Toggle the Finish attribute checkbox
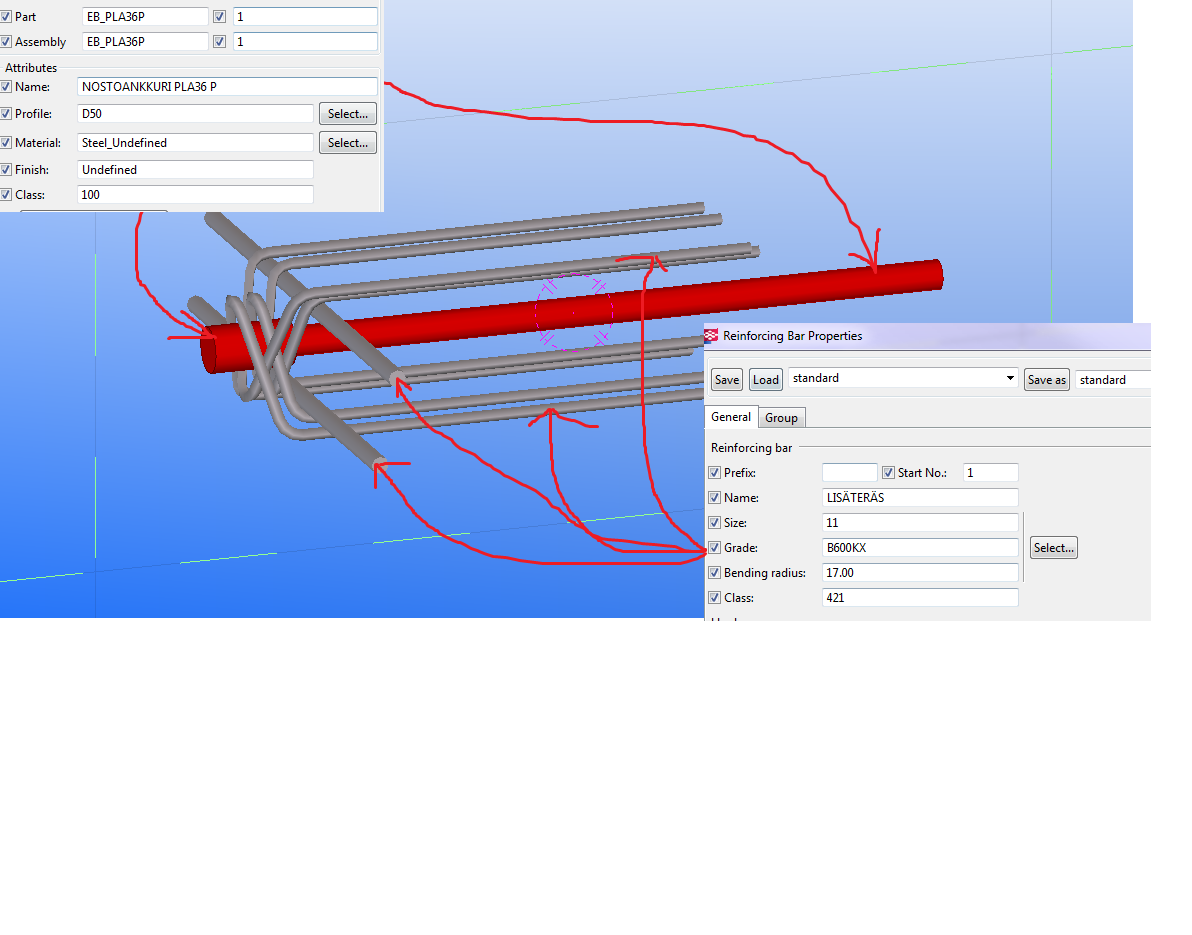The image size is (1192, 935). (x=7, y=170)
